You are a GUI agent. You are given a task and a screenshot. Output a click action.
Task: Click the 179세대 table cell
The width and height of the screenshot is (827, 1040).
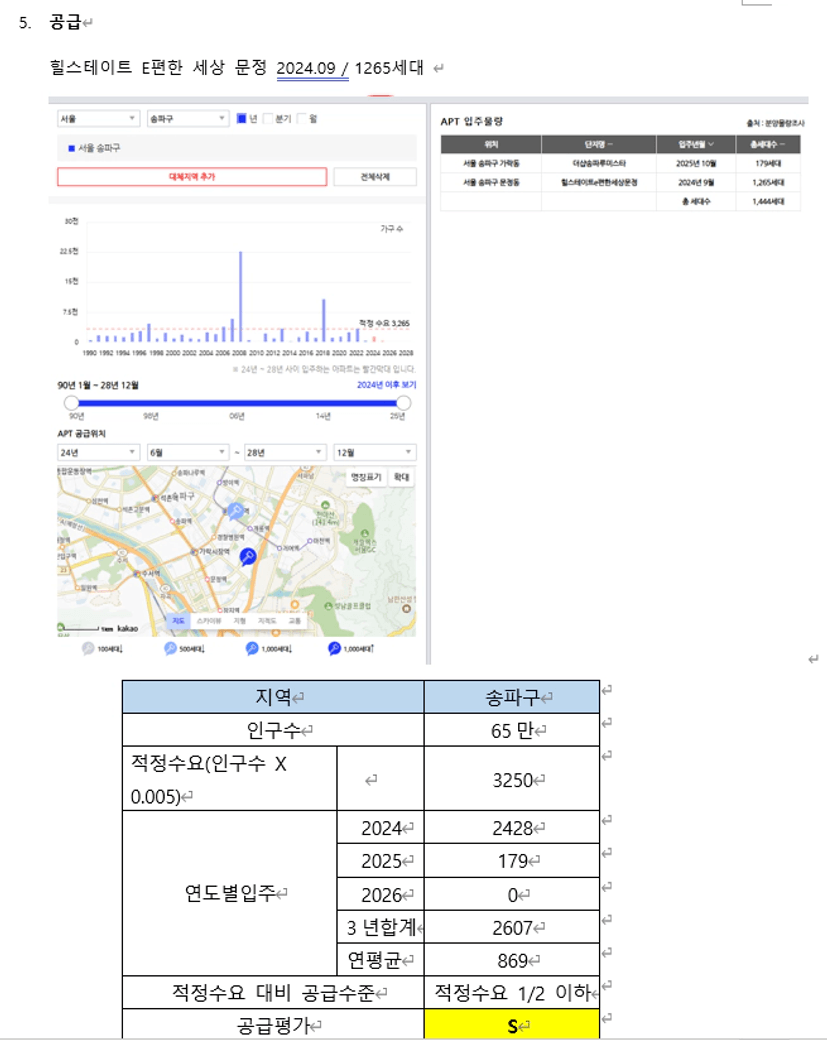tap(768, 163)
